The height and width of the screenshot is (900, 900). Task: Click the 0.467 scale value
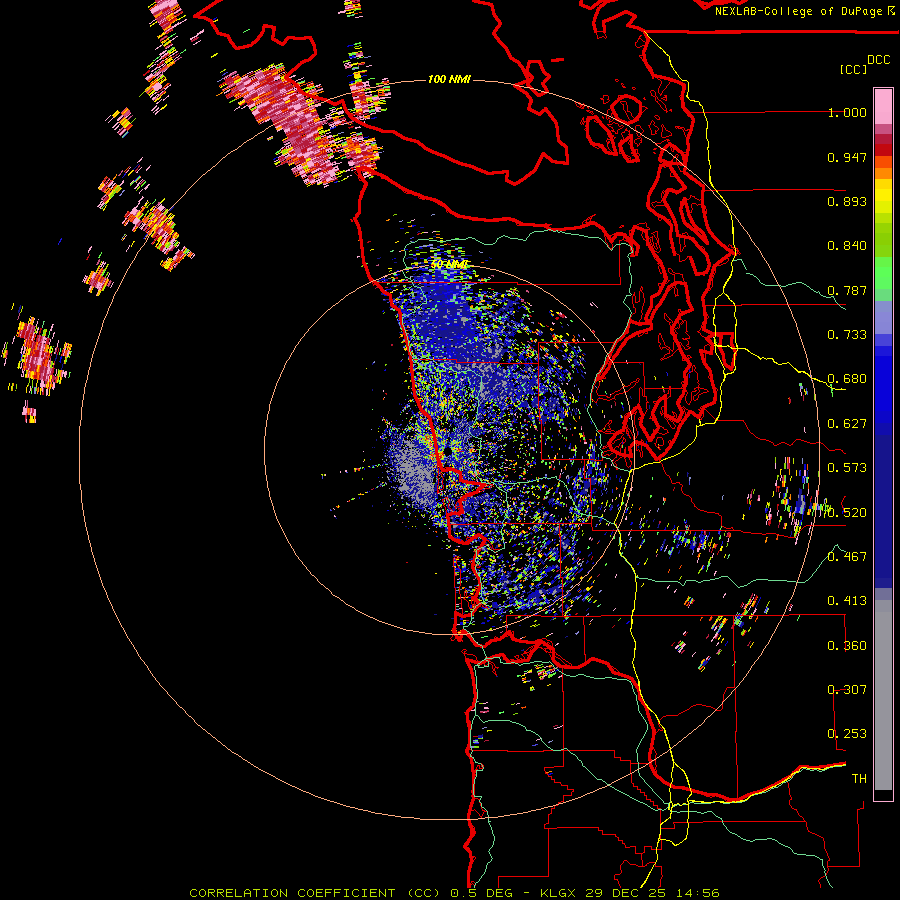pyautogui.click(x=847, y=556)
